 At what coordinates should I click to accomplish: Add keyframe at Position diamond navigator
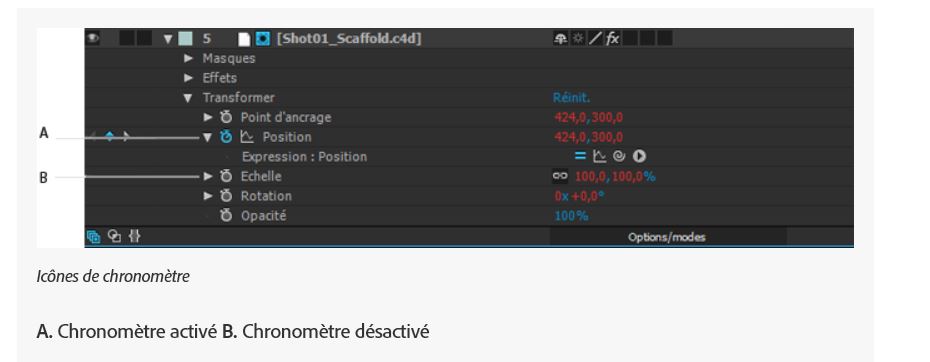pyautogui.click(x=110, y=137)
